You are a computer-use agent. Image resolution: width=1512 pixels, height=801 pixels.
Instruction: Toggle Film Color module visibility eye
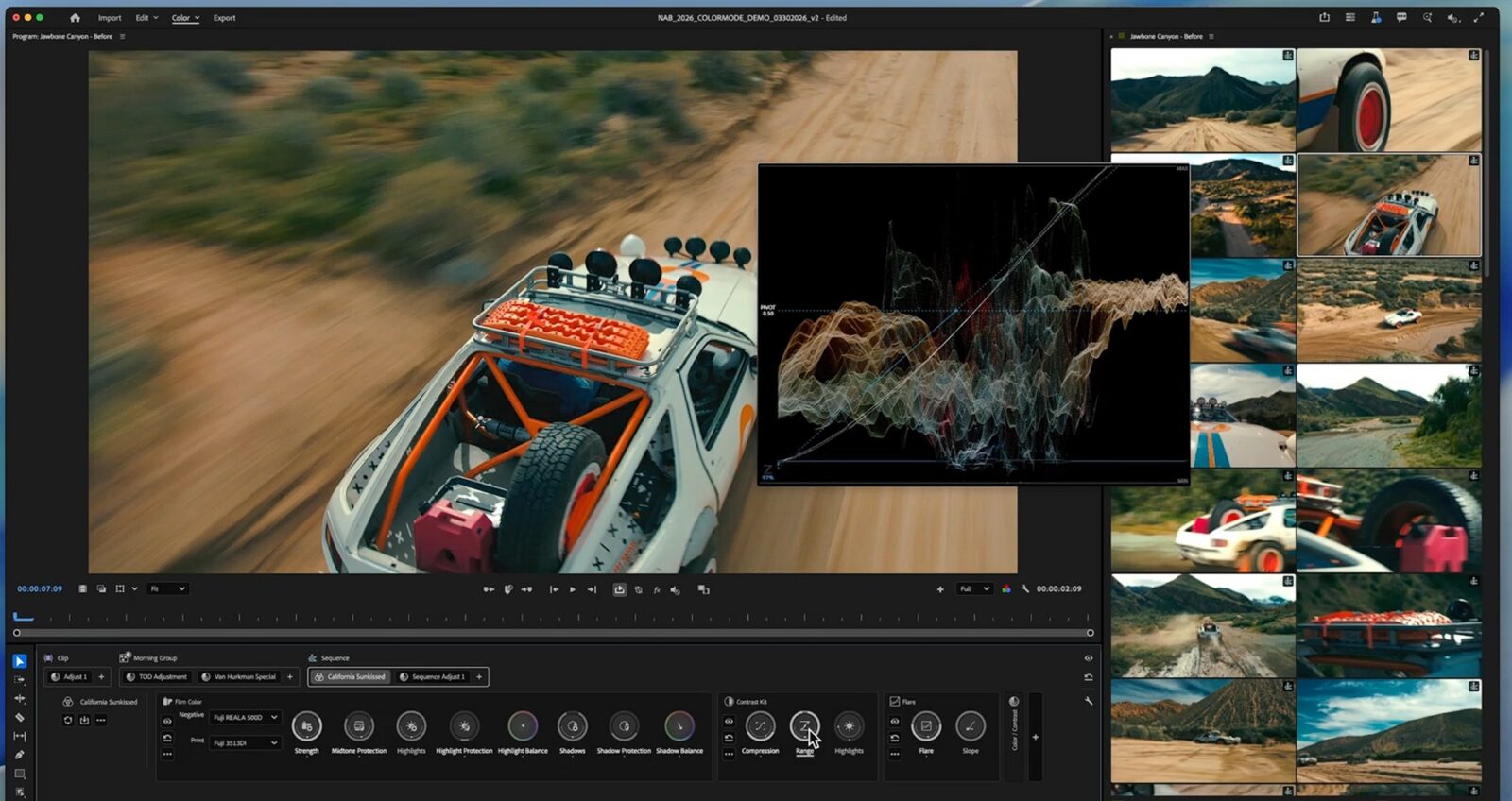[x=167, y=722]
